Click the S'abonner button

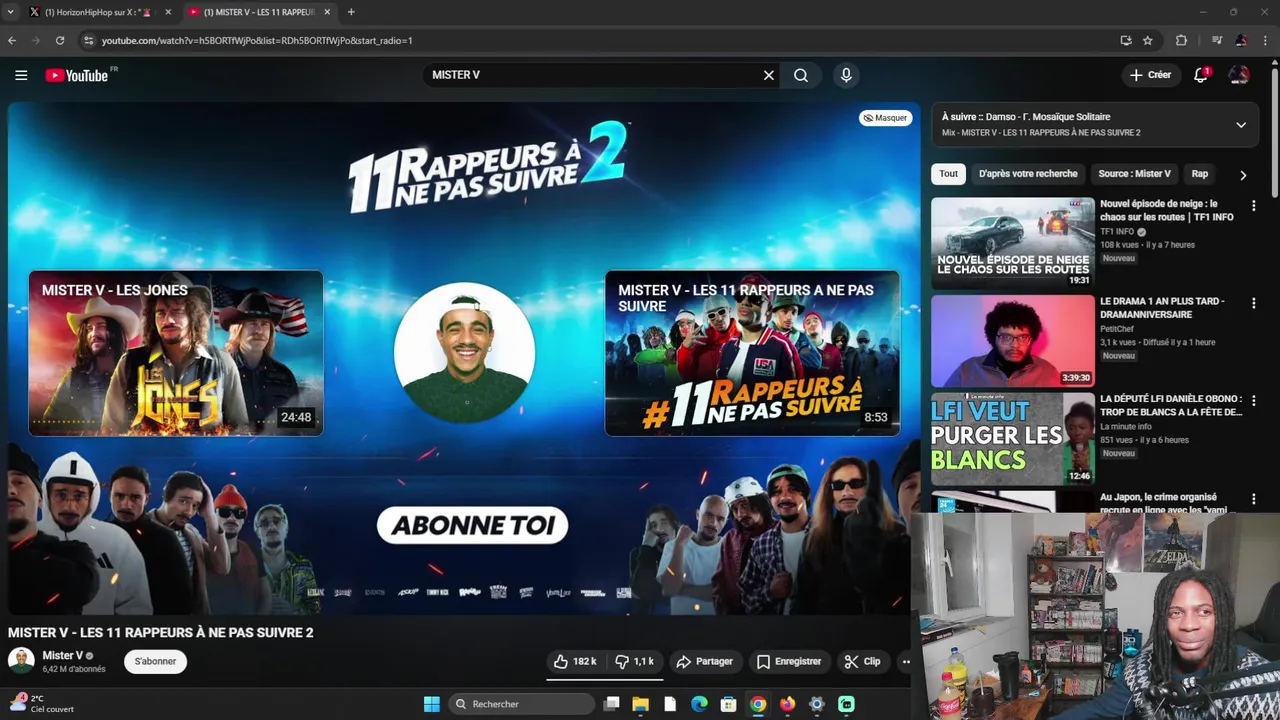[x=155, y=661]
